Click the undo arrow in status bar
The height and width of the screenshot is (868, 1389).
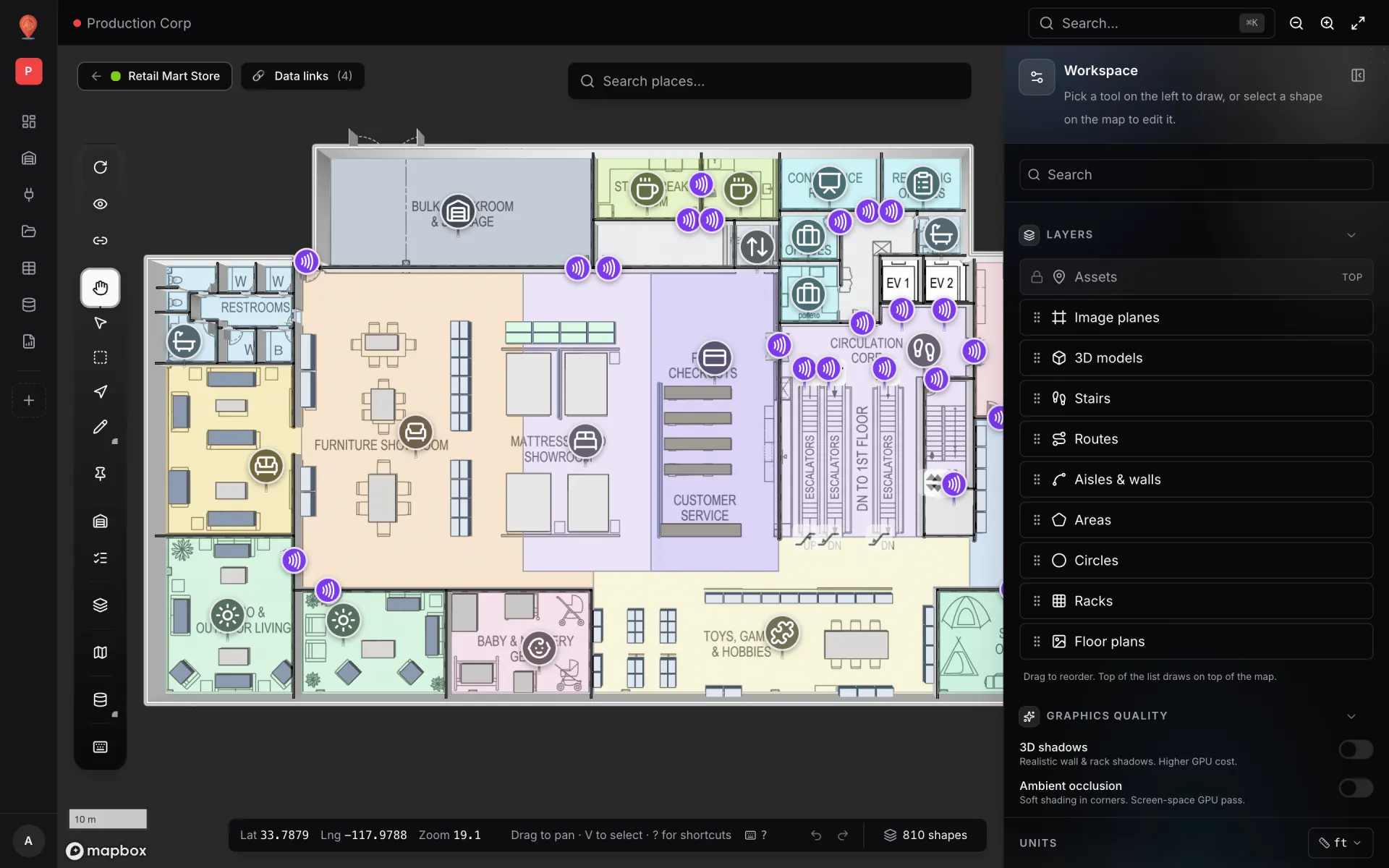[816, 835]
